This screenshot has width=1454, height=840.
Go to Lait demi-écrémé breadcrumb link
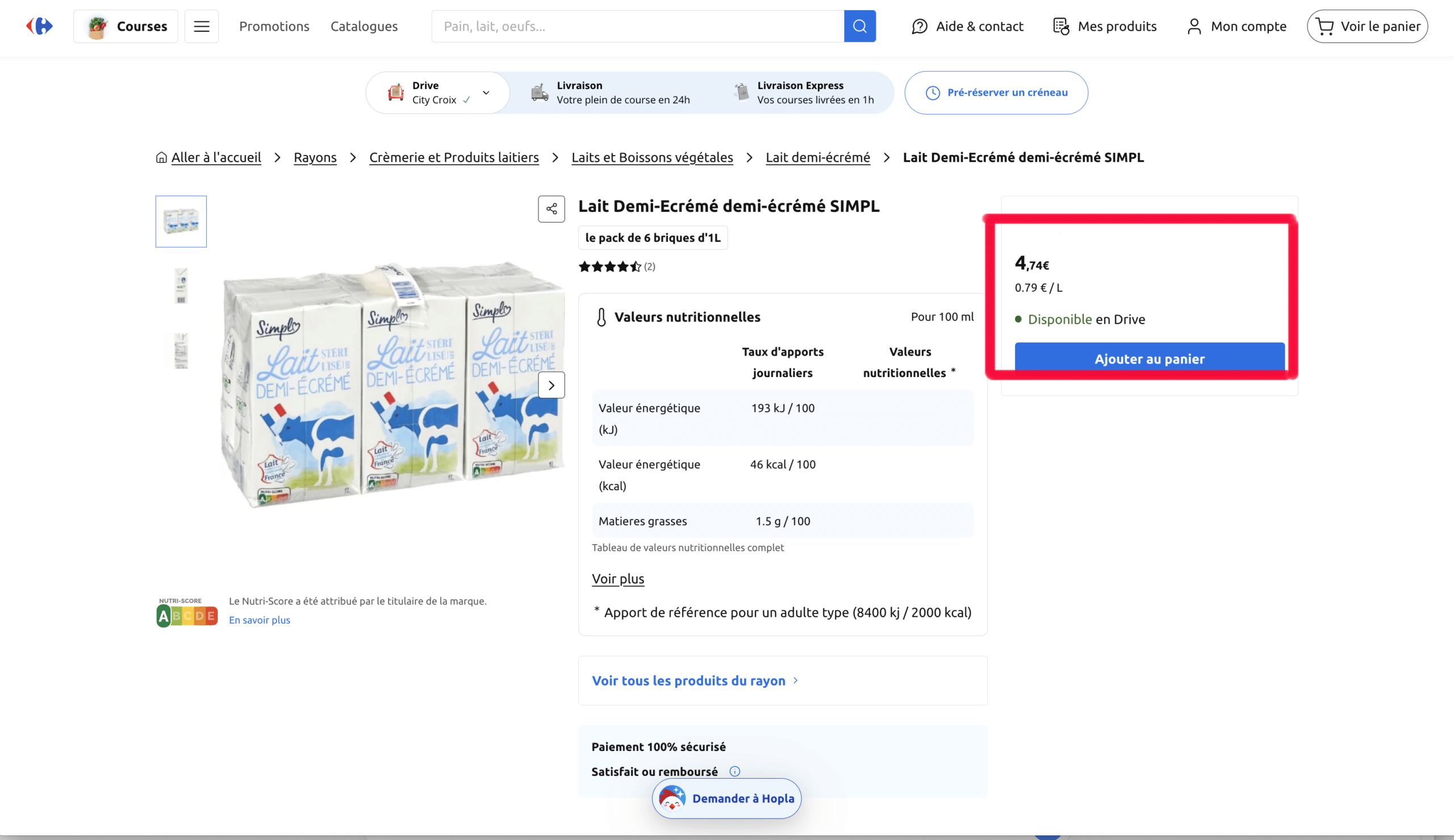click(817, 157)
